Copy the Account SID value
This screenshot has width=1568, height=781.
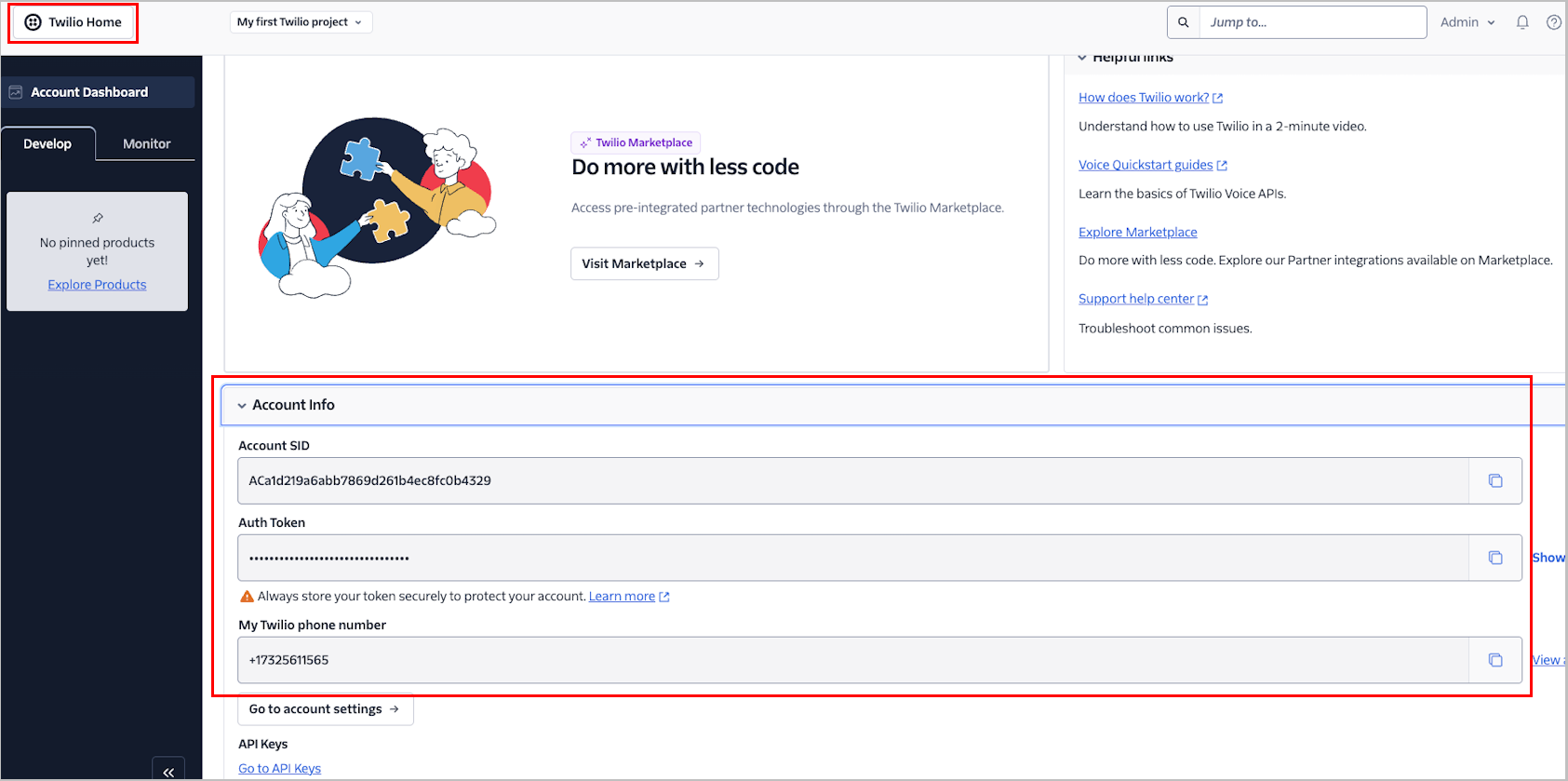[x=1495, y=480]
